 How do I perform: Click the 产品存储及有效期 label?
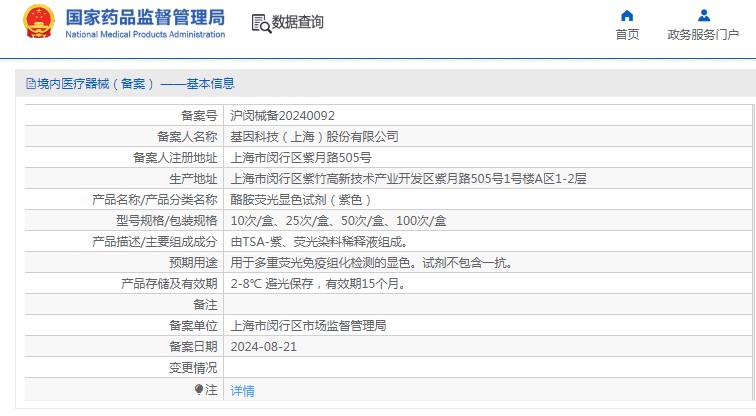coord(169,284)
